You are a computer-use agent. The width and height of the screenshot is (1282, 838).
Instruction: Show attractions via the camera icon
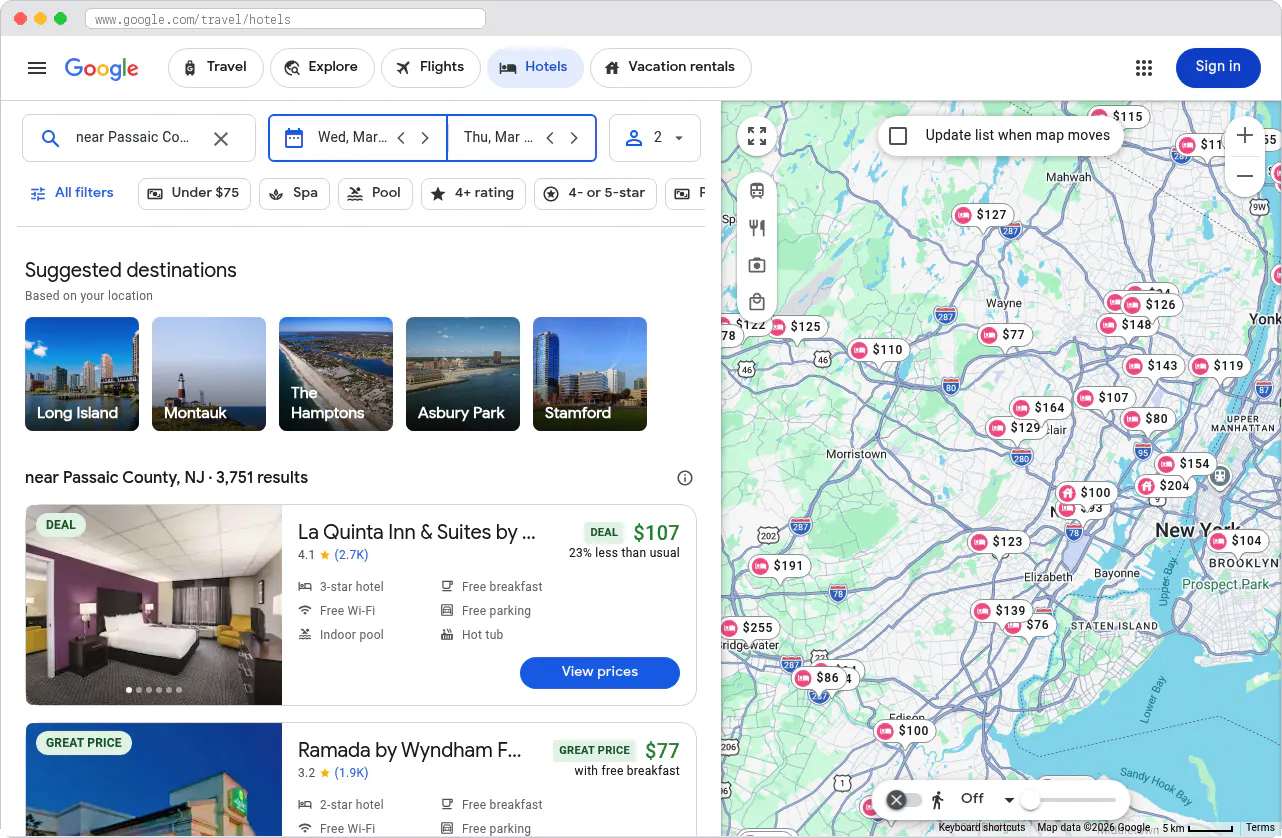(757, 264)
